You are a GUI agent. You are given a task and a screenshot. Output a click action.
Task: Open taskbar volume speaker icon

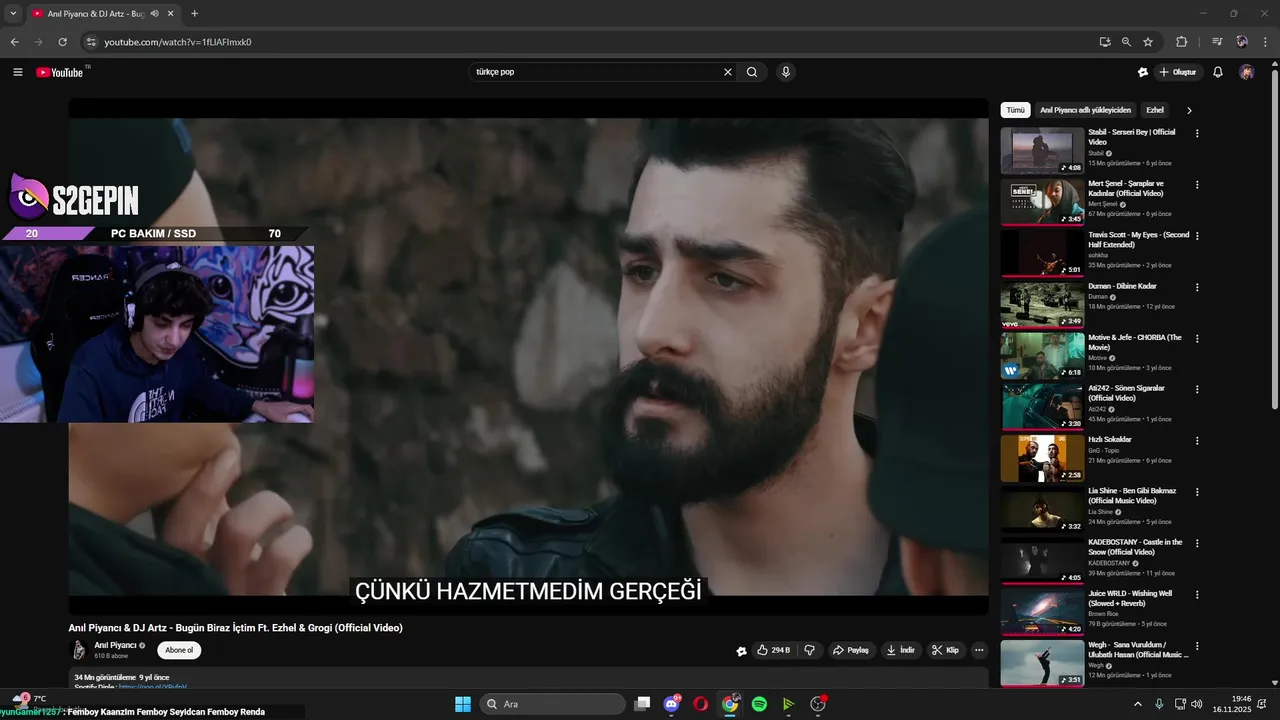[1197, 704]
